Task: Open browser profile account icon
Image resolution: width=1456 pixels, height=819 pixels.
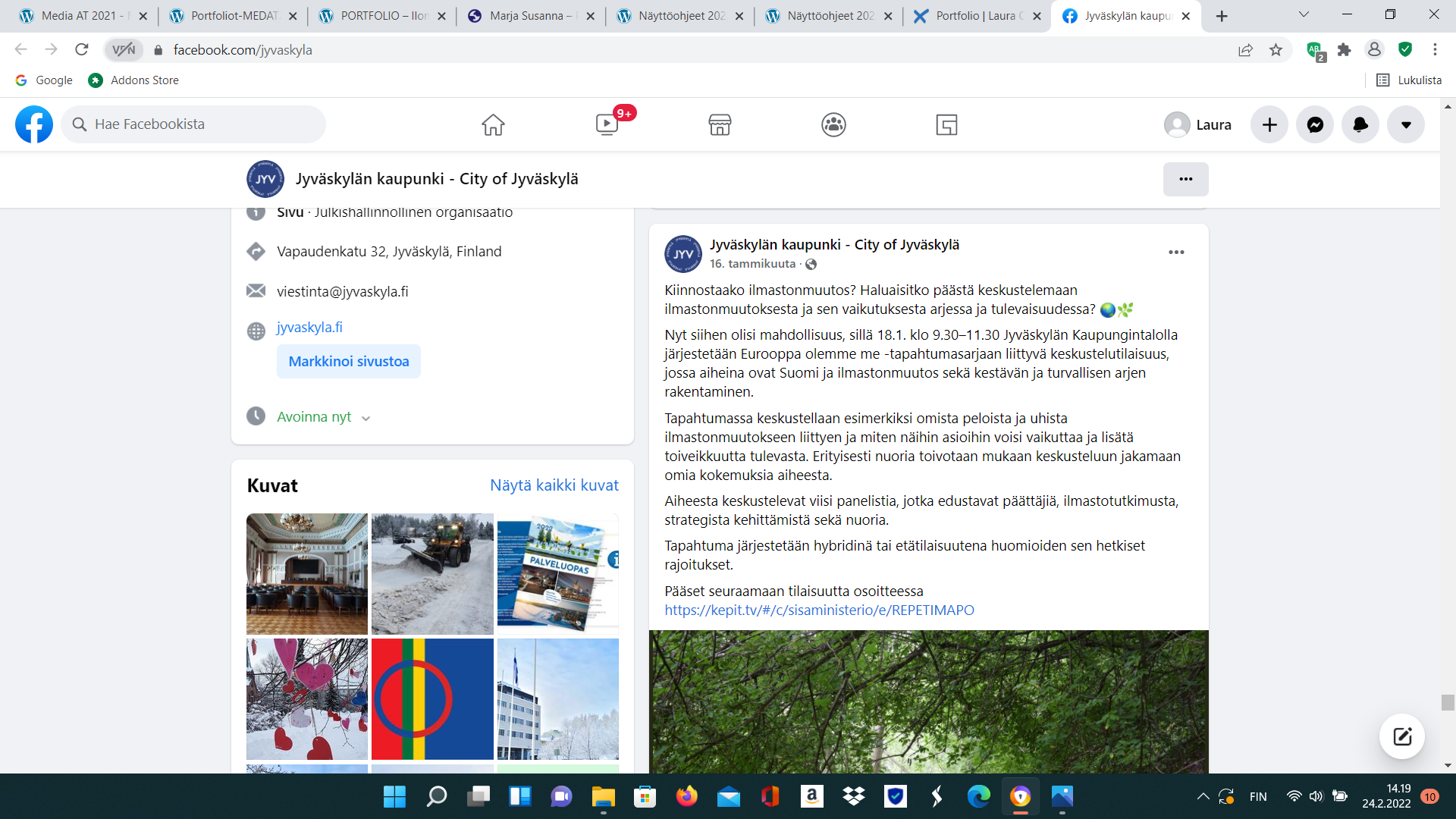Action: coord(1374,49)
